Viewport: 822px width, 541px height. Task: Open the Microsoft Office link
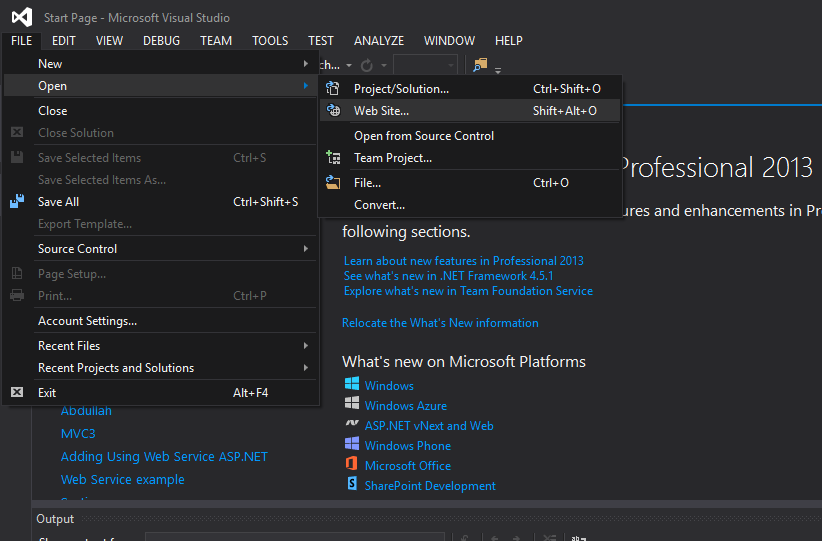pos(407,466)
